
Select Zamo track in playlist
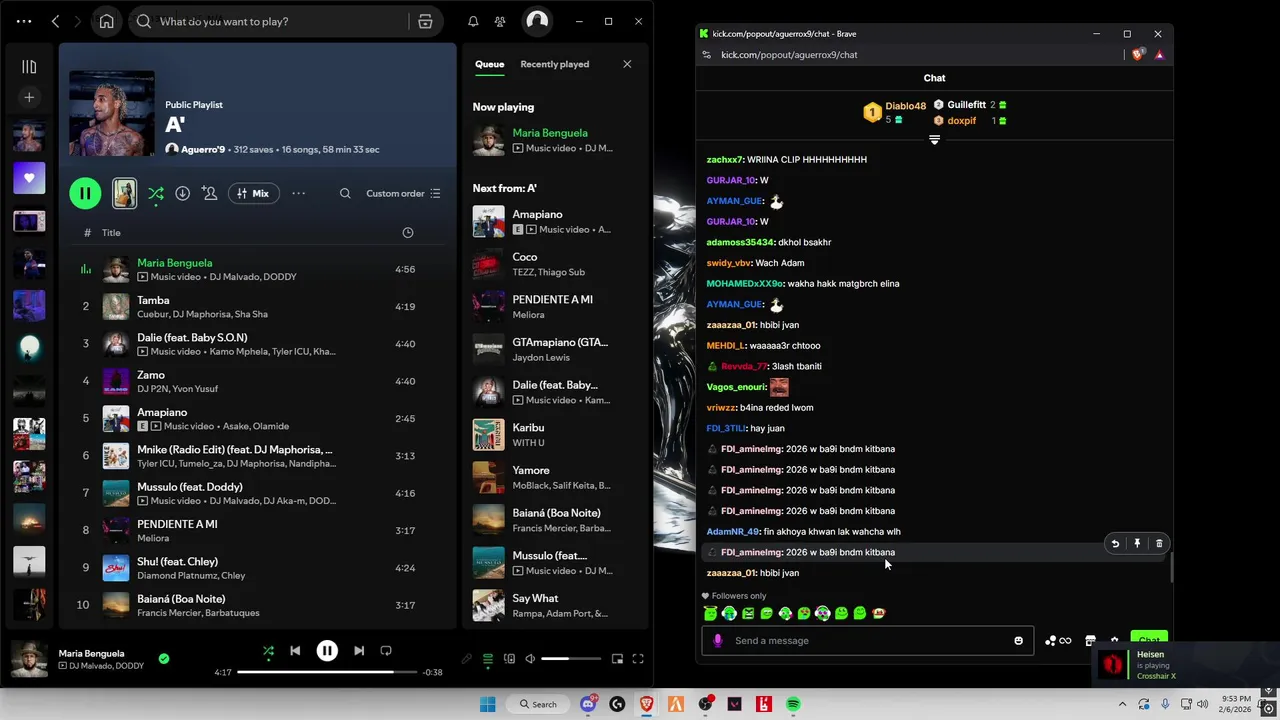[x=258, y=381]
